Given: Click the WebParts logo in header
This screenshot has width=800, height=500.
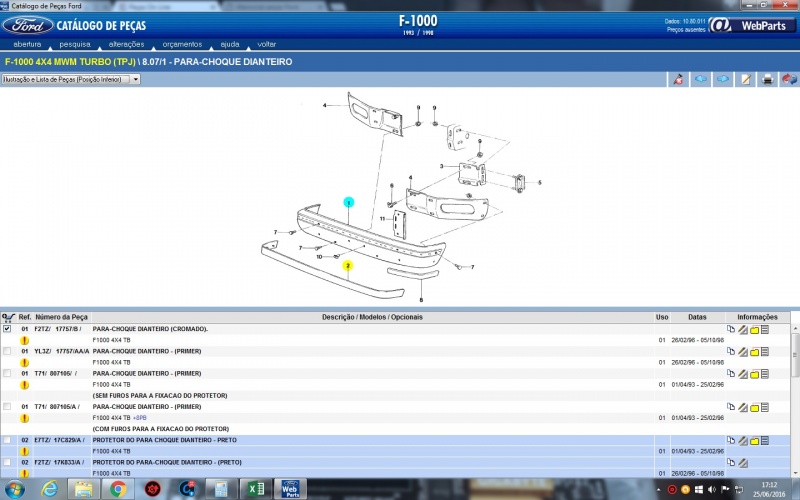Looking at the screenshot, I should 753,26.
